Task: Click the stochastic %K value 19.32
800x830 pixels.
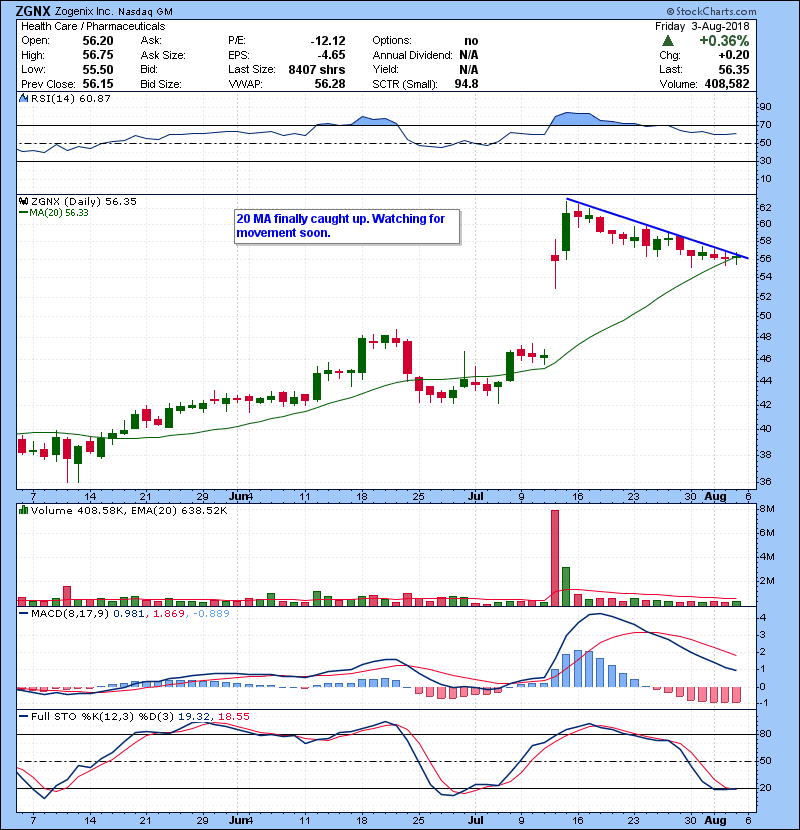Action: pyautogui.click(x=194, y=717)
